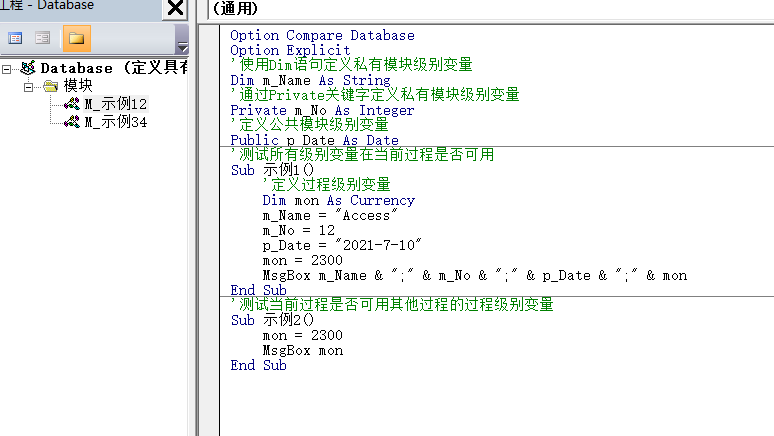This screenshot has width=774, height=436.
Task: Click the line 'p_Date = "2021-7-10"'
Action: coord(342,245)
